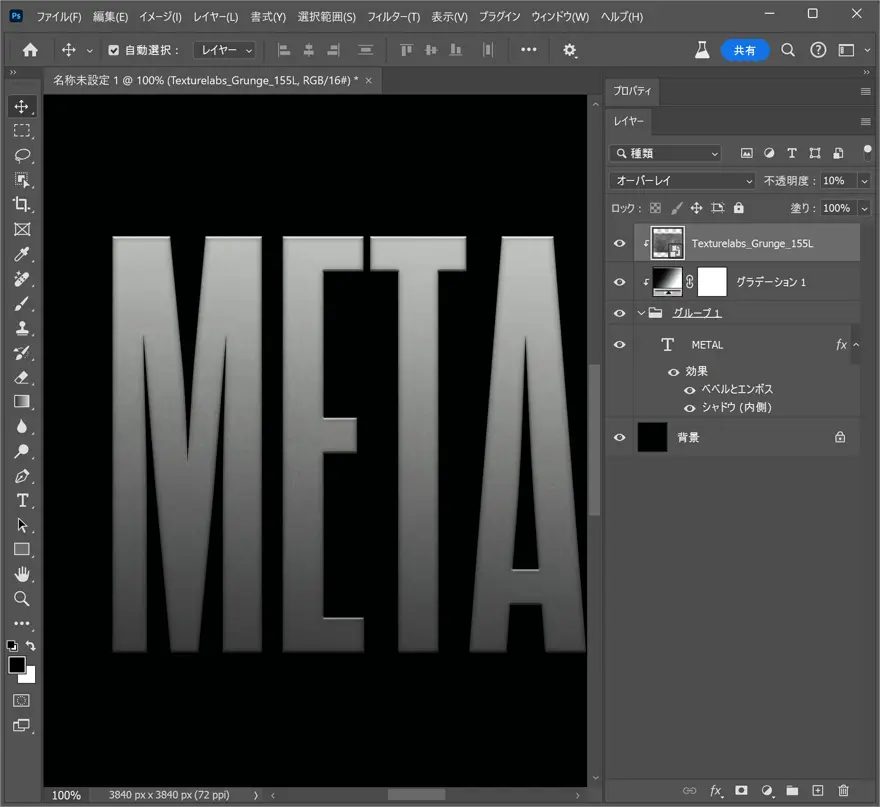Hide the Texturelabs_Grunge_155L layer
The width and height of the screenshot is (880, 807).
(x=620, y=244)
